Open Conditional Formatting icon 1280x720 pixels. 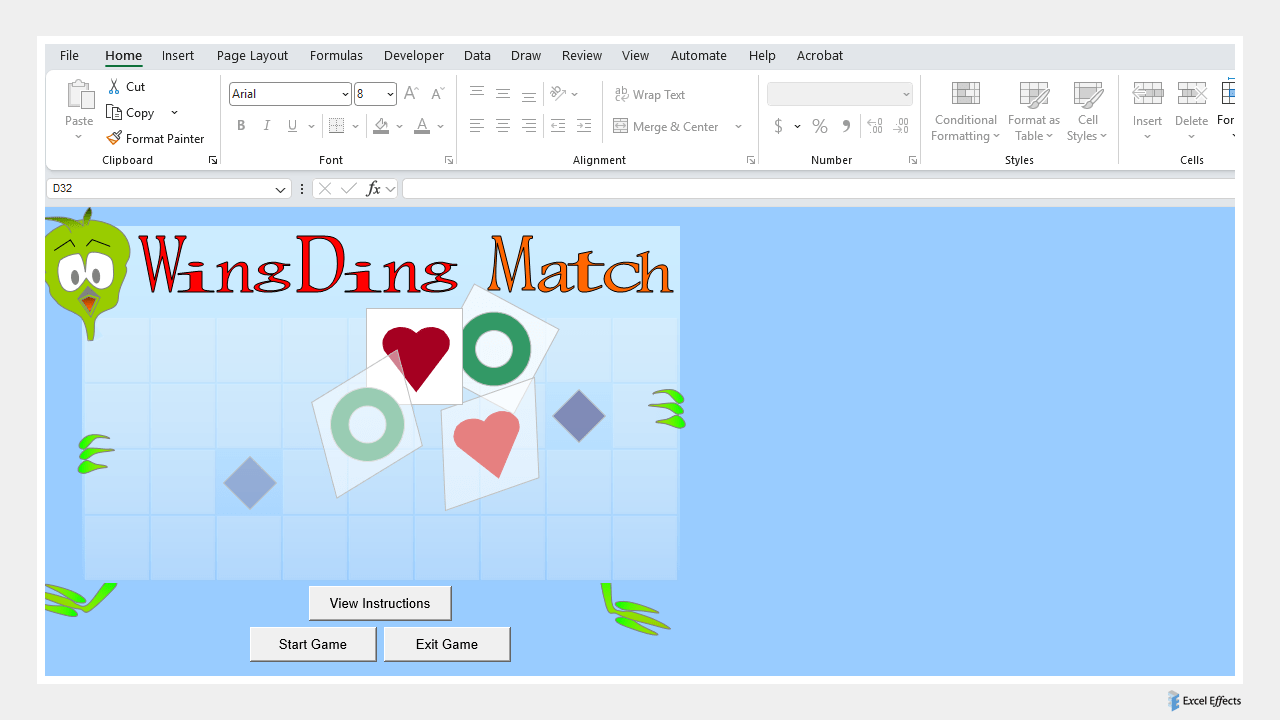965,95
